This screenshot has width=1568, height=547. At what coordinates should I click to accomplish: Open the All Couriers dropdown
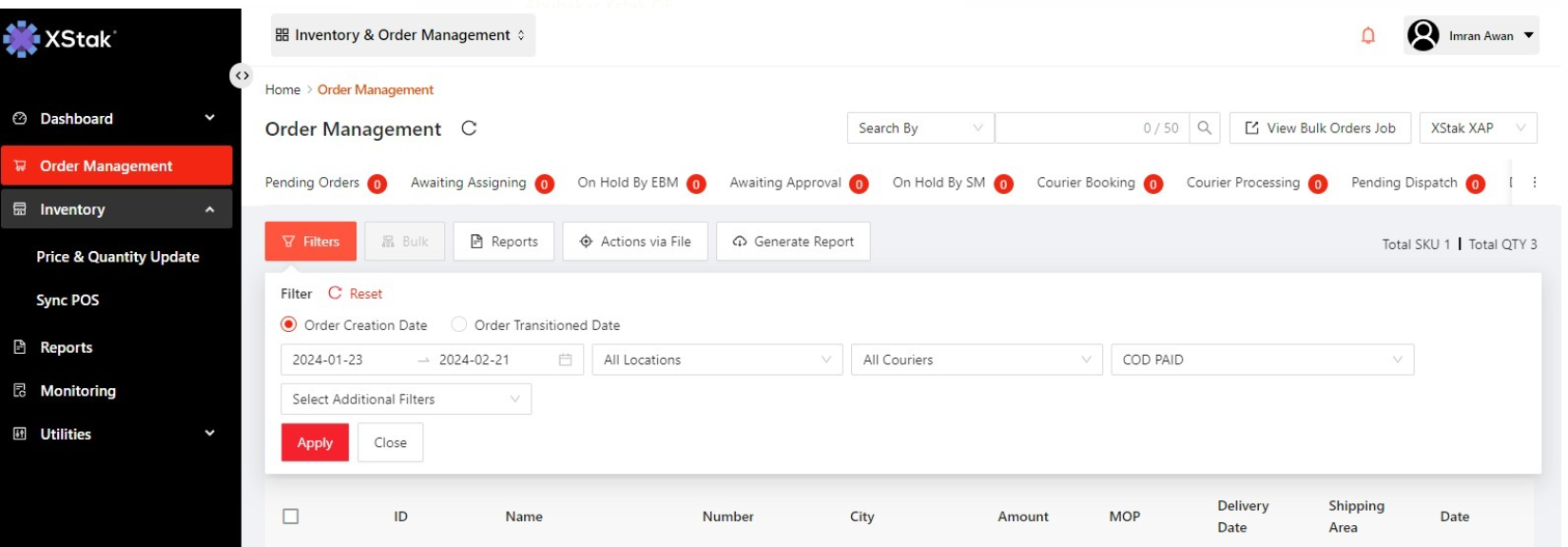[x=977, y=360]
